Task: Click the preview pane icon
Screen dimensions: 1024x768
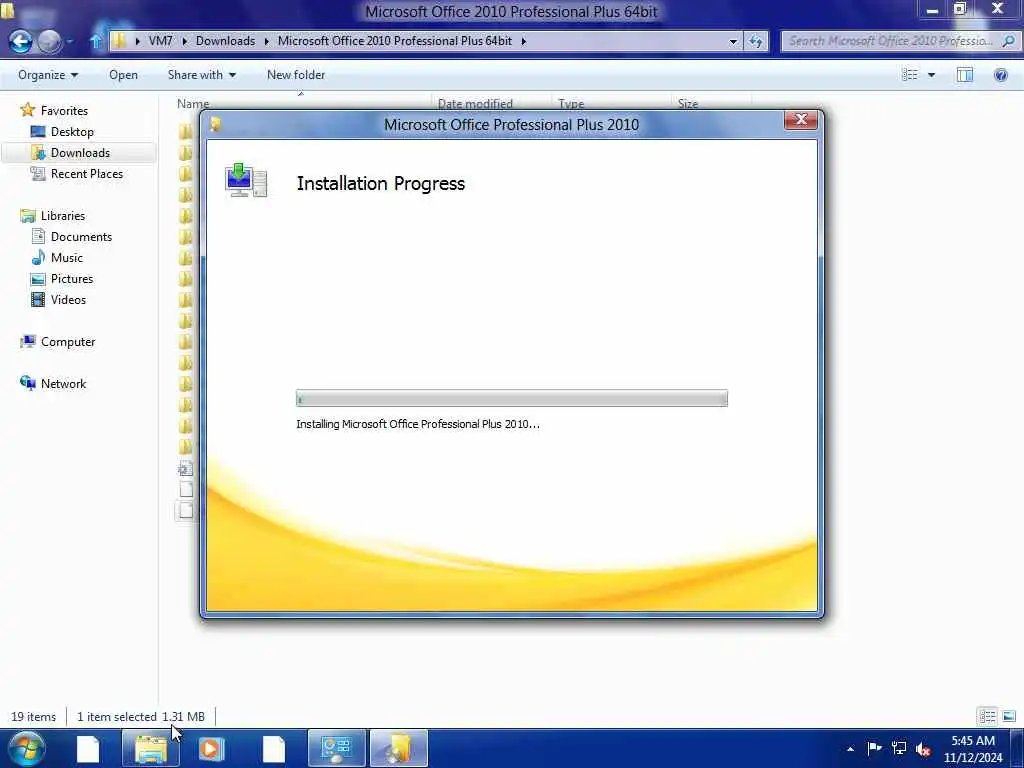Action: (x=965, y=75)
